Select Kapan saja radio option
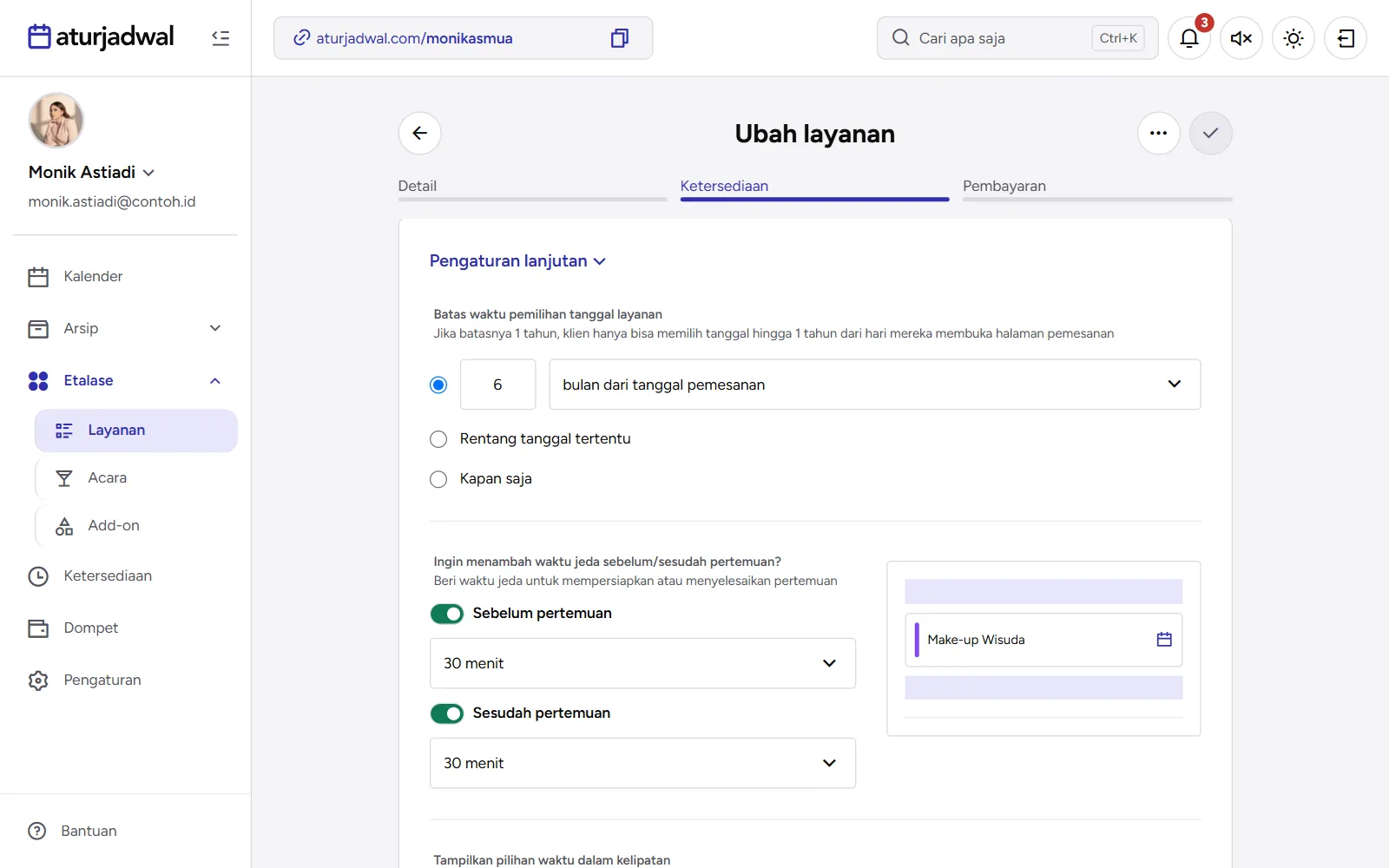Screen dimensions: 1389x868 point(438,479)
